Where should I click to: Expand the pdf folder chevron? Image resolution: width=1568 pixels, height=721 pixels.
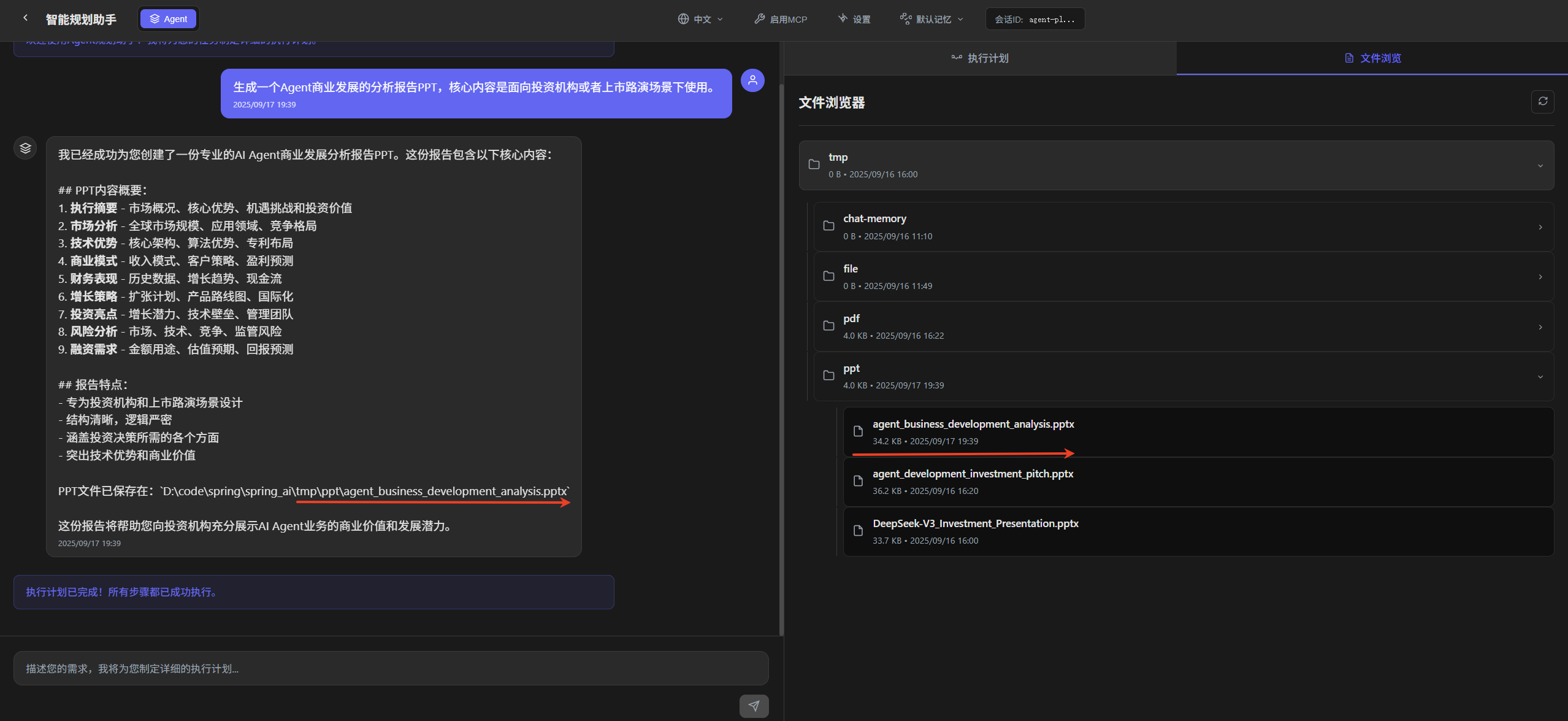click(x=1540, y=327)
